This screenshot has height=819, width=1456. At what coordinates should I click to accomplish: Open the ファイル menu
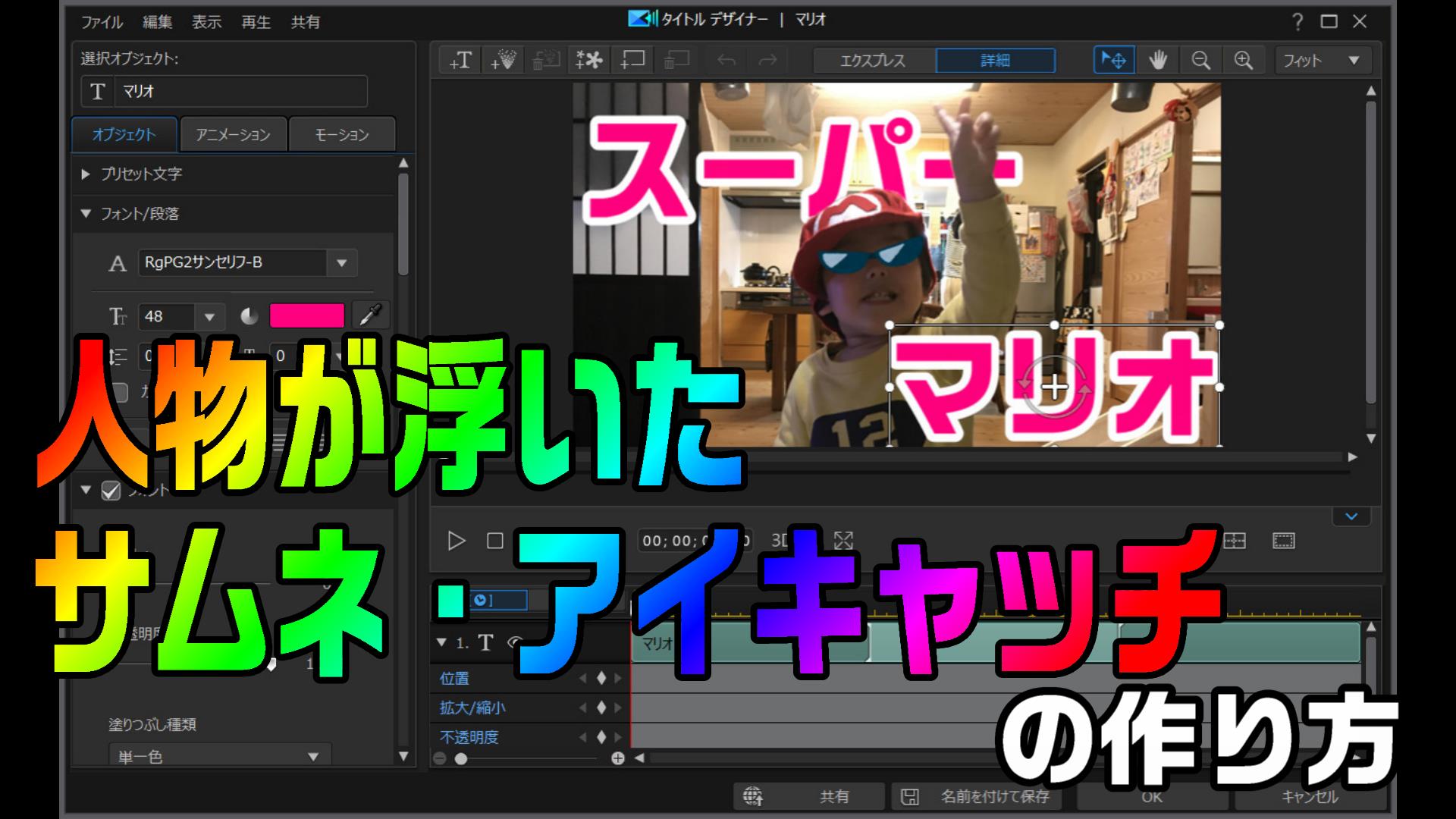pos(102,22)
